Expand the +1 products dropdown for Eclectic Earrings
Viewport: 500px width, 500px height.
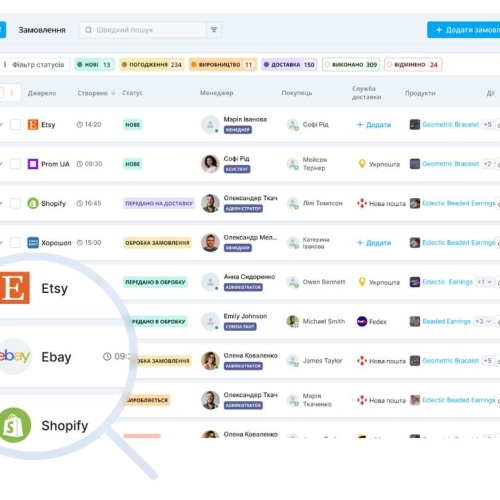(484, 282)
